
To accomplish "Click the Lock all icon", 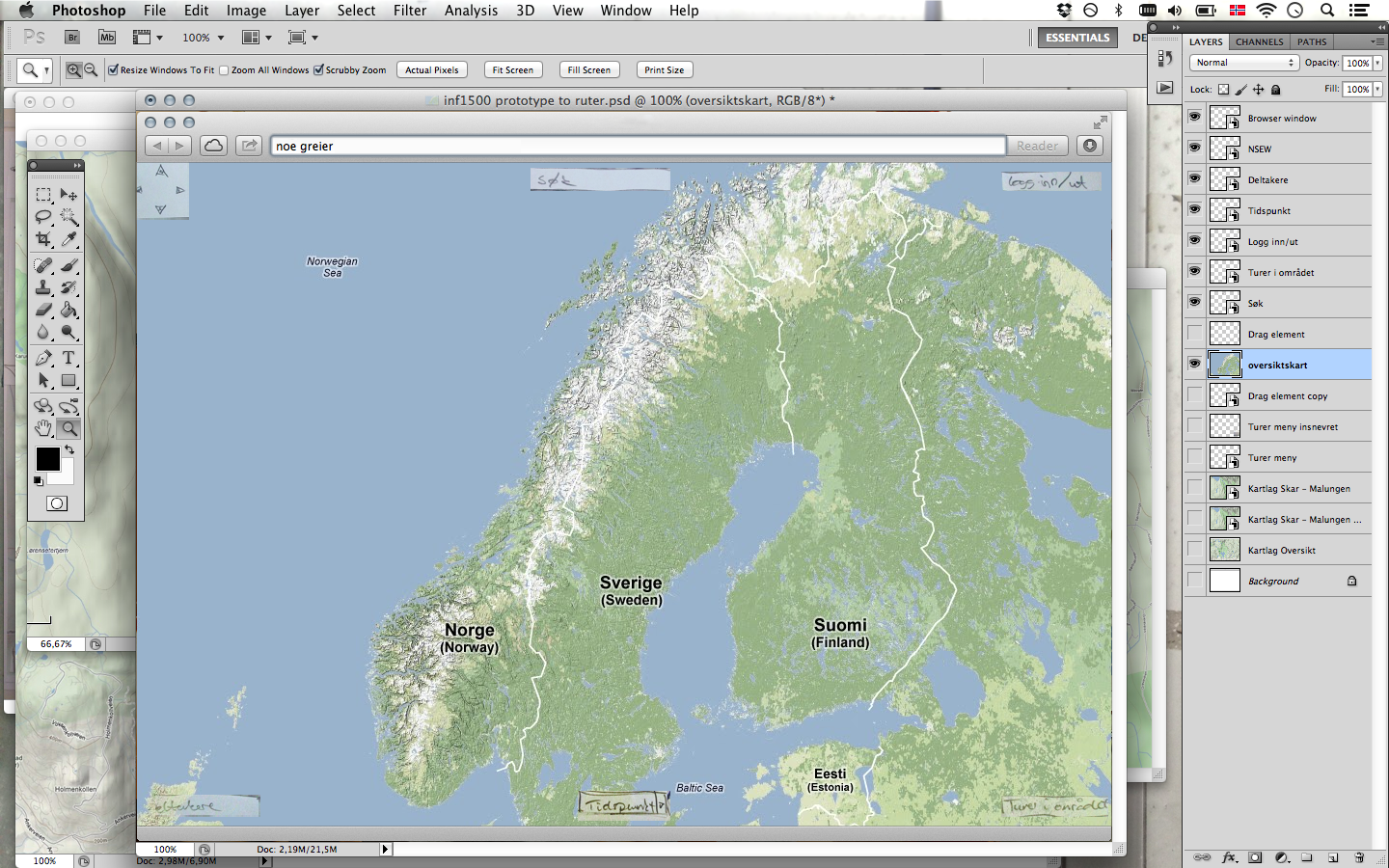I will click(x=1275, y=90).
